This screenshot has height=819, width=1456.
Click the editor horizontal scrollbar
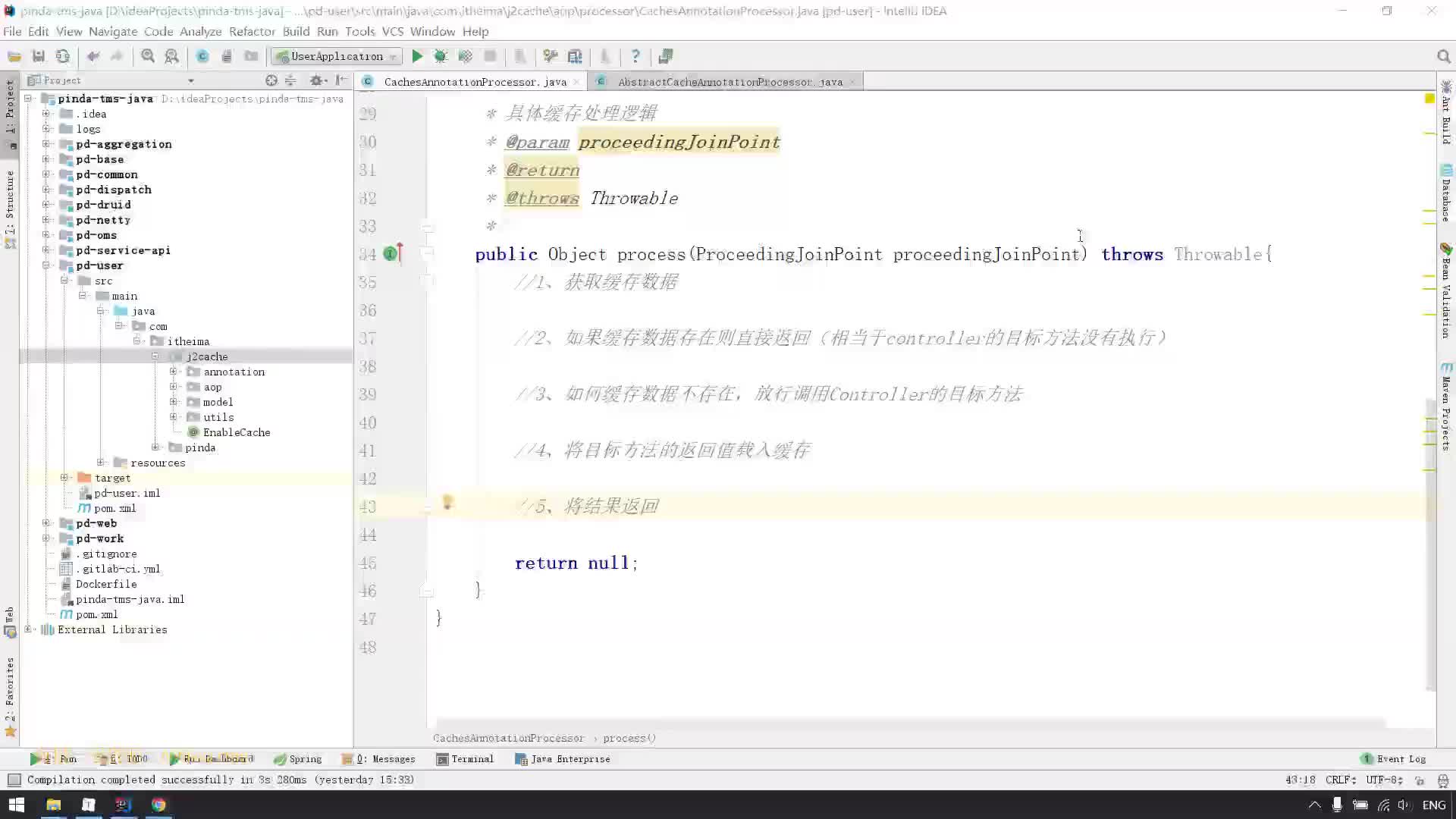[x=910, y=723]
